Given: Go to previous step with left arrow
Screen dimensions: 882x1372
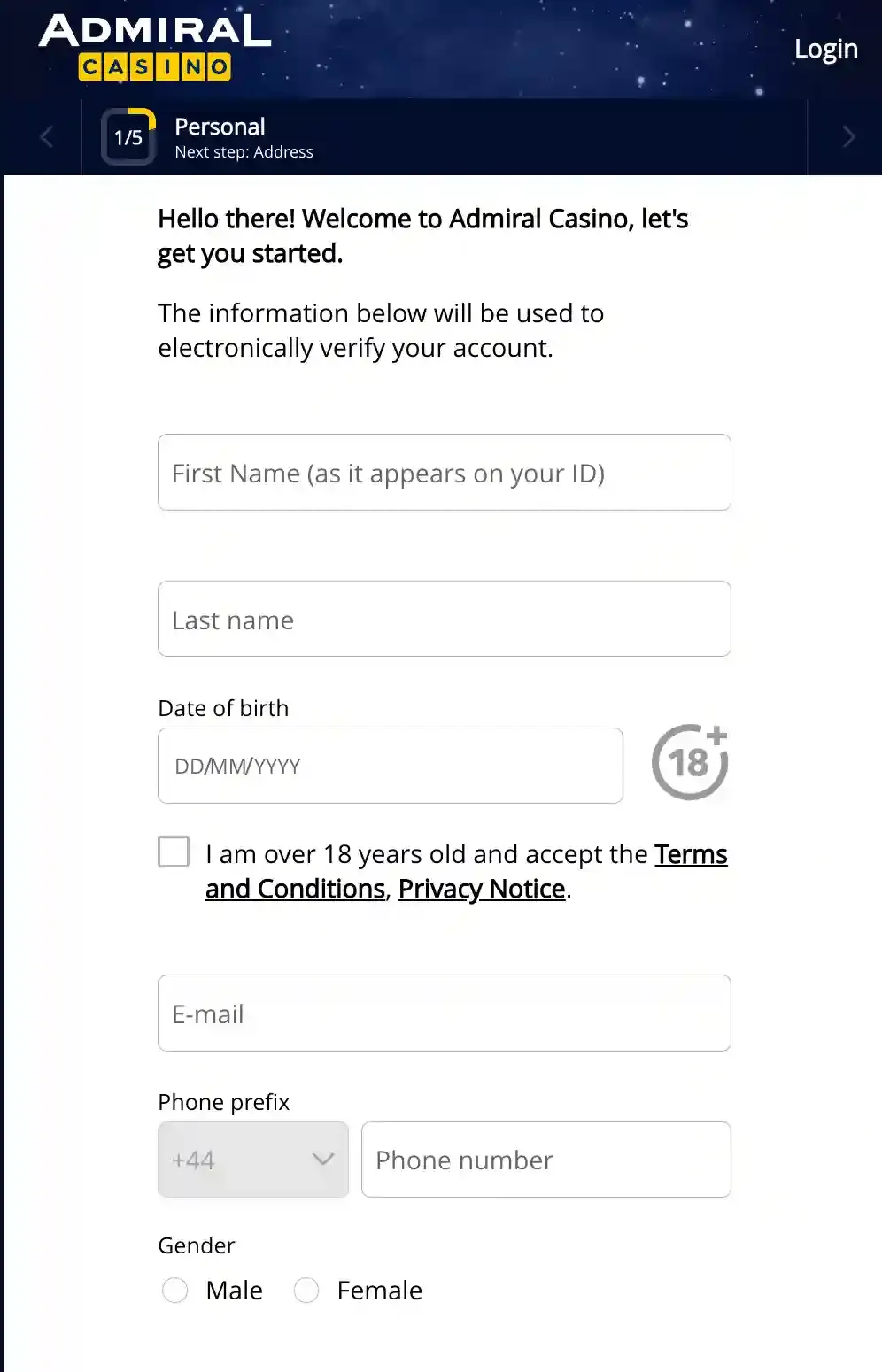Looking at the screenshot, I should (x=47, y=137).
